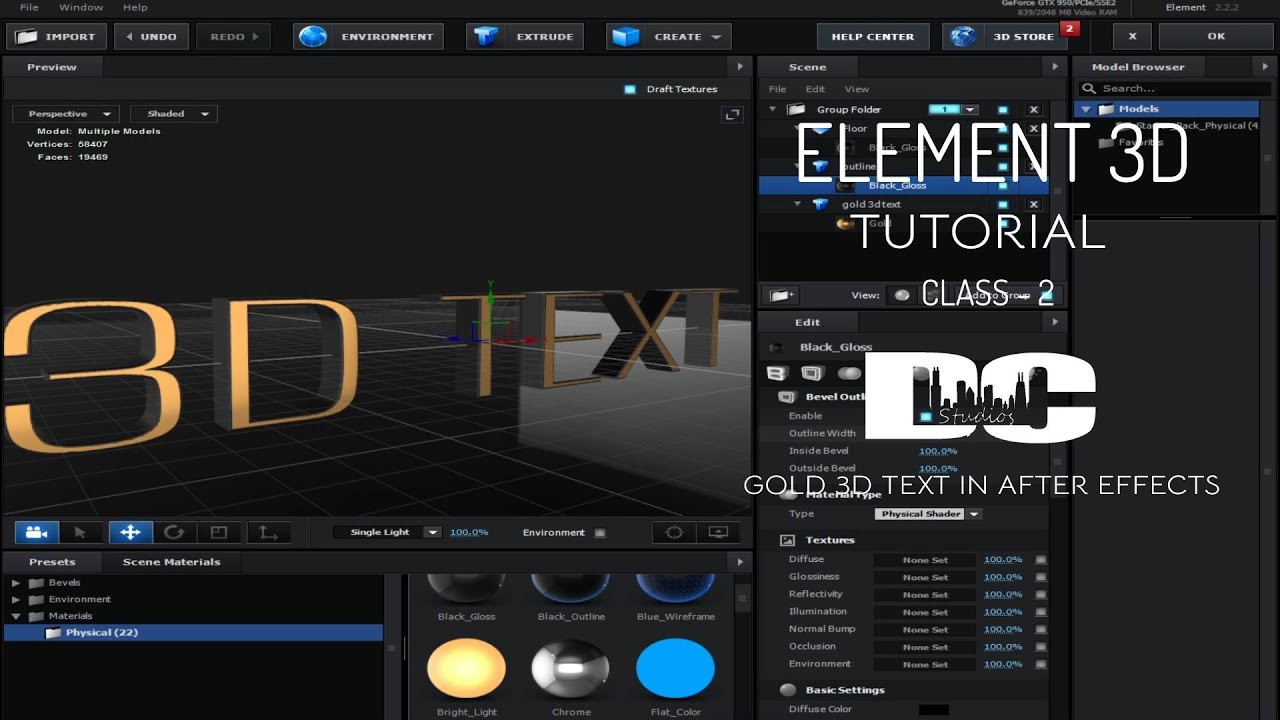
Task: Toggle the Glossiness texture checkbox
Action: click(1041, 577)
